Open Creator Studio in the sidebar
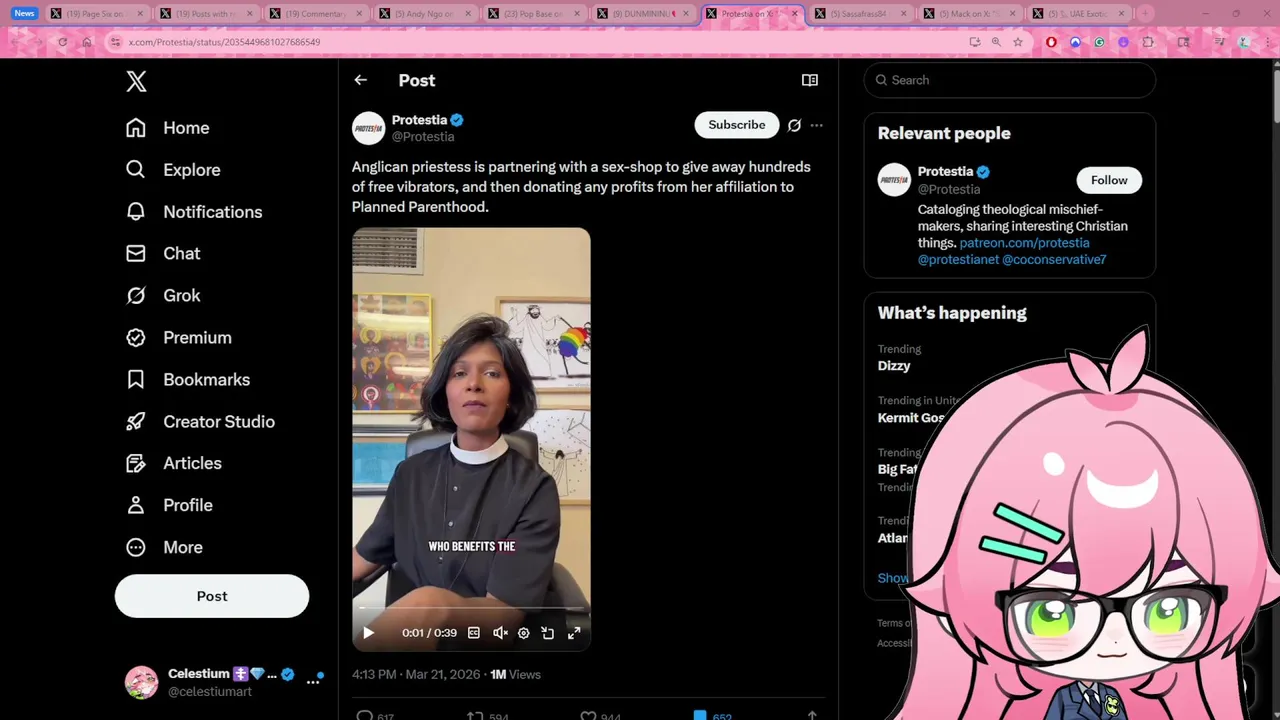 pos(200,422)
